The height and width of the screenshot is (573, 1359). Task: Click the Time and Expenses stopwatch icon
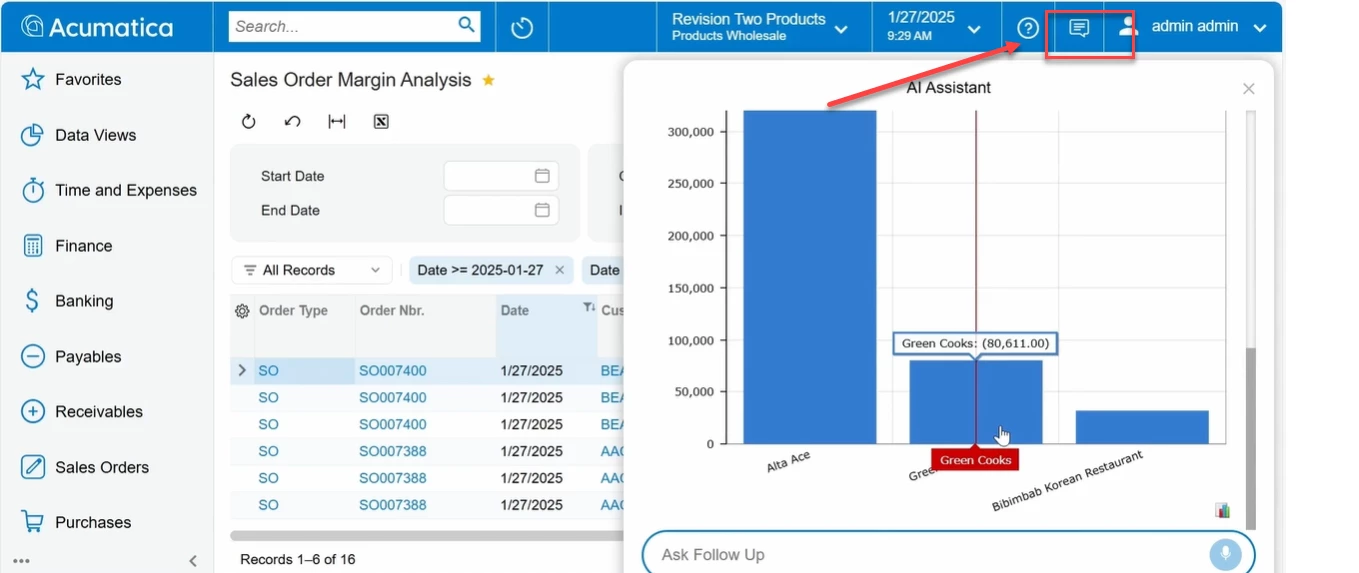pos(33,190)
